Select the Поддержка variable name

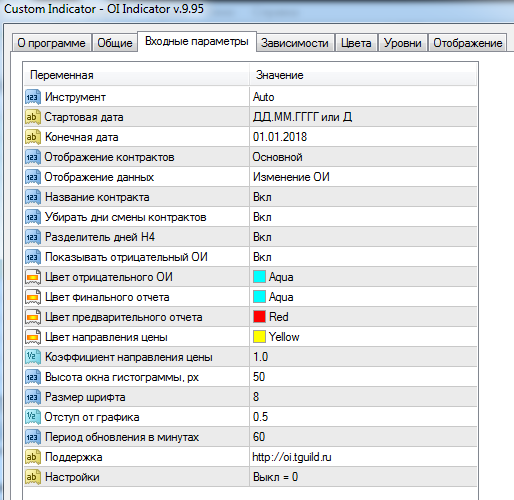tap(74, 457)
